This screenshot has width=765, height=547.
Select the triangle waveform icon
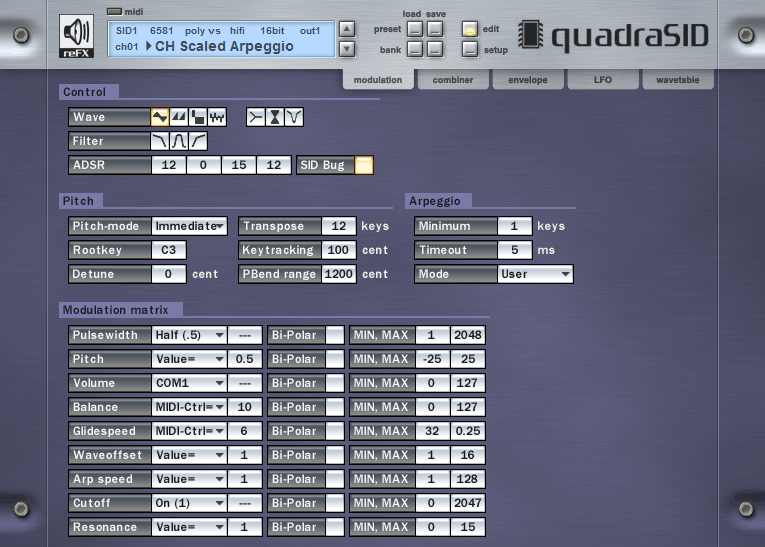tap(160, 117)
